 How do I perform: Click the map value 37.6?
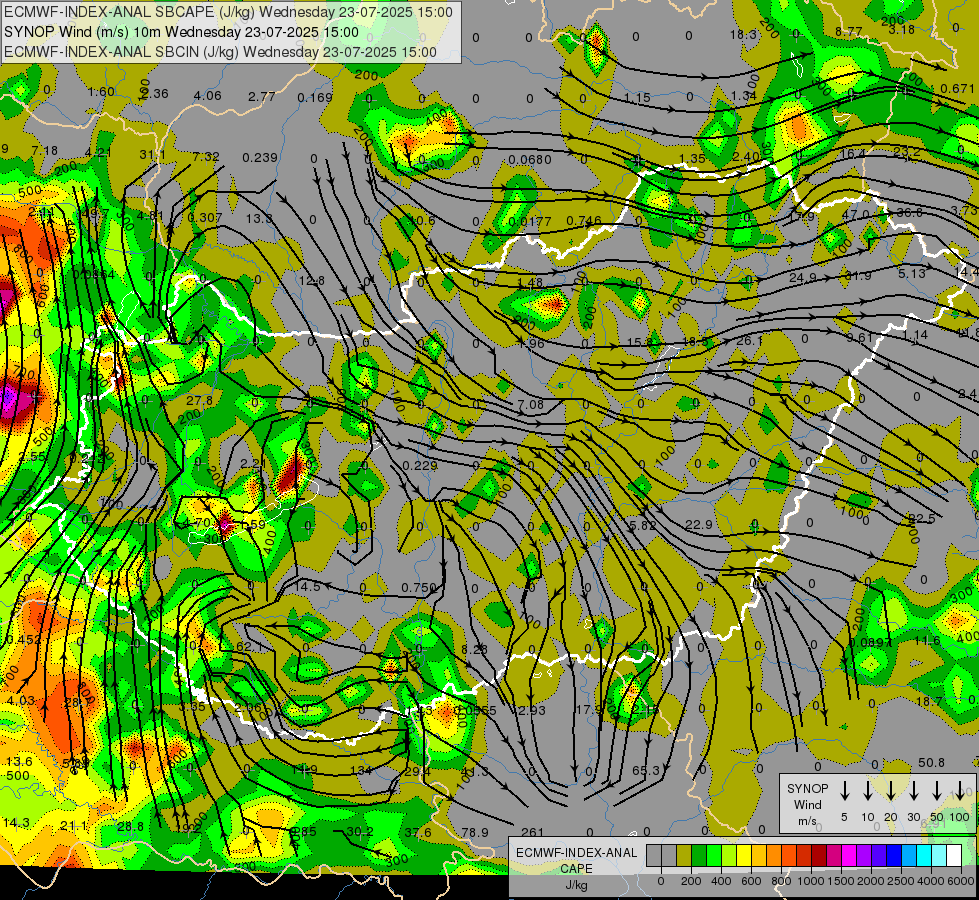(x=418, y=833)
